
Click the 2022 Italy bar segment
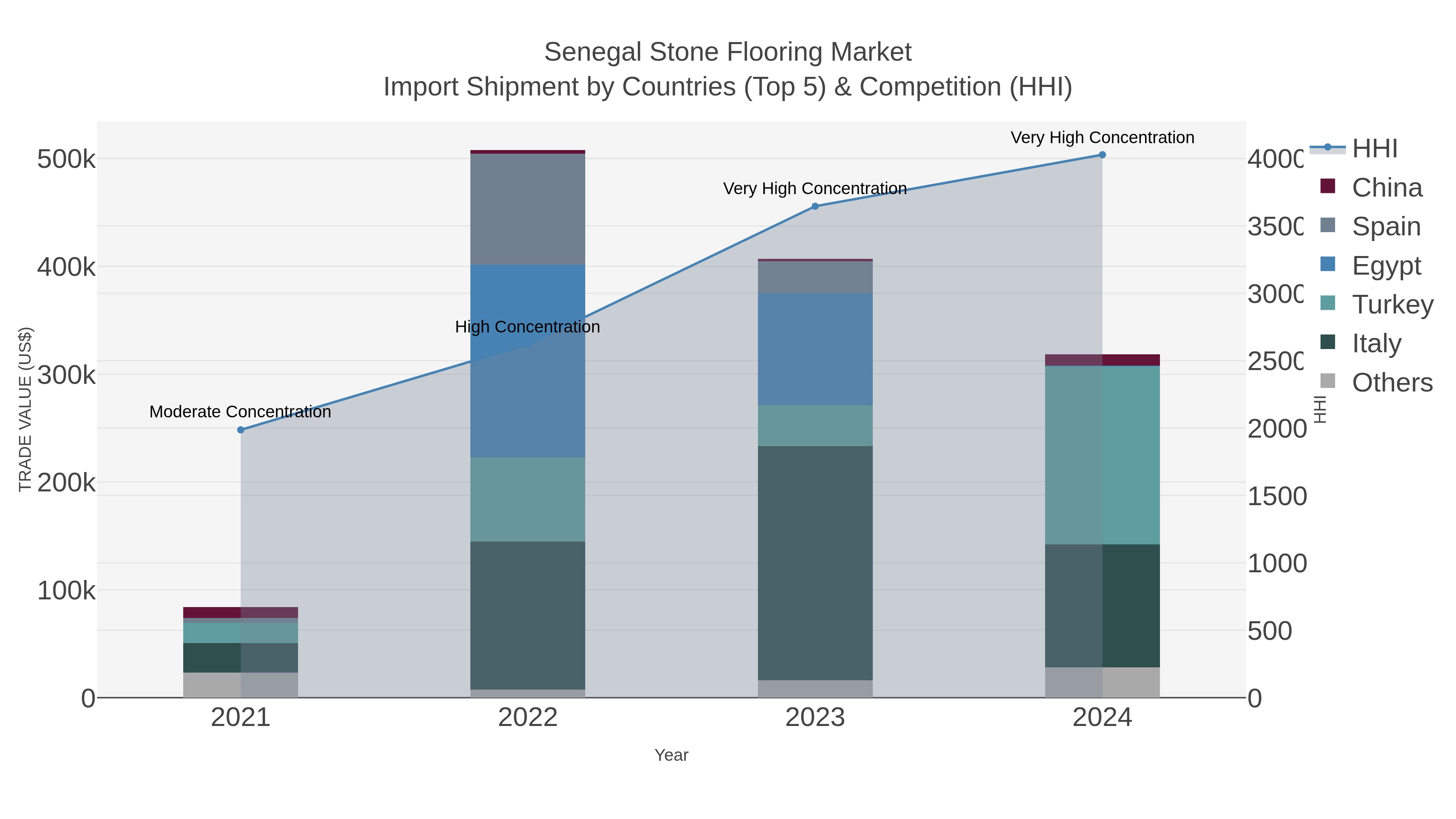[528, 616]
